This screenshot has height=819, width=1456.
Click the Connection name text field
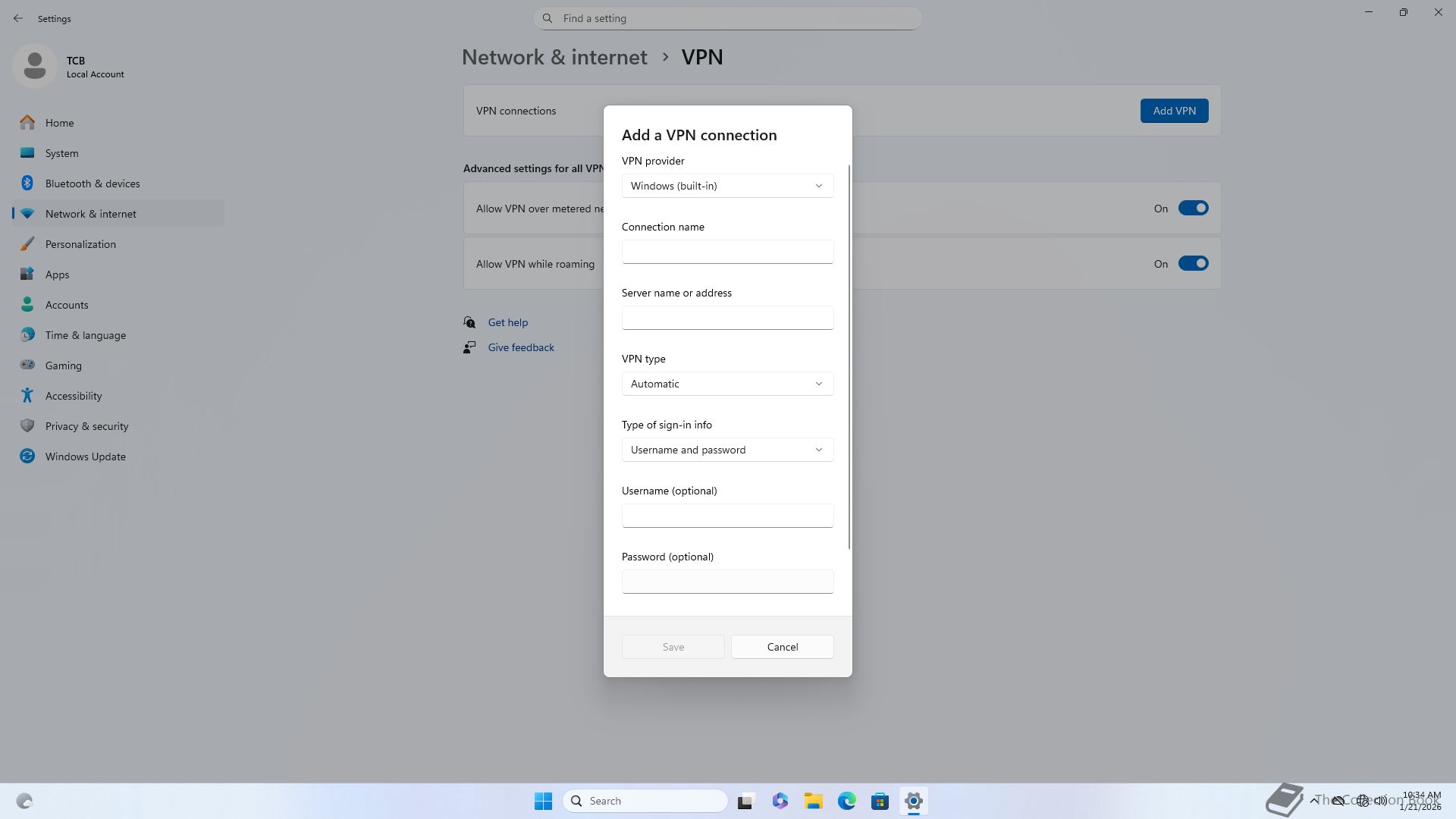pyautogui.click(x=727, y=252)
